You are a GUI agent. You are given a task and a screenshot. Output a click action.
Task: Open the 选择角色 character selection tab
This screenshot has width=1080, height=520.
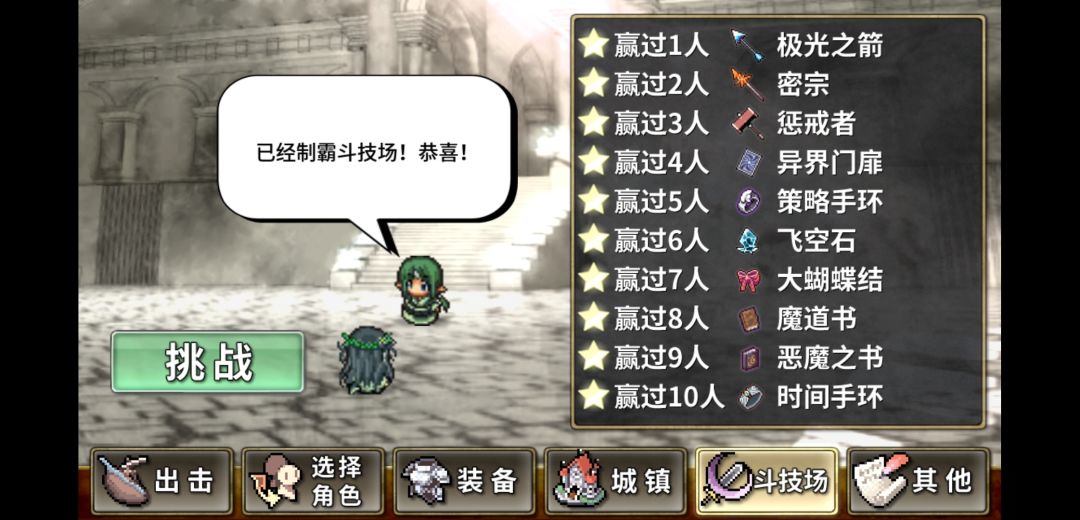[x=313, y=481]
